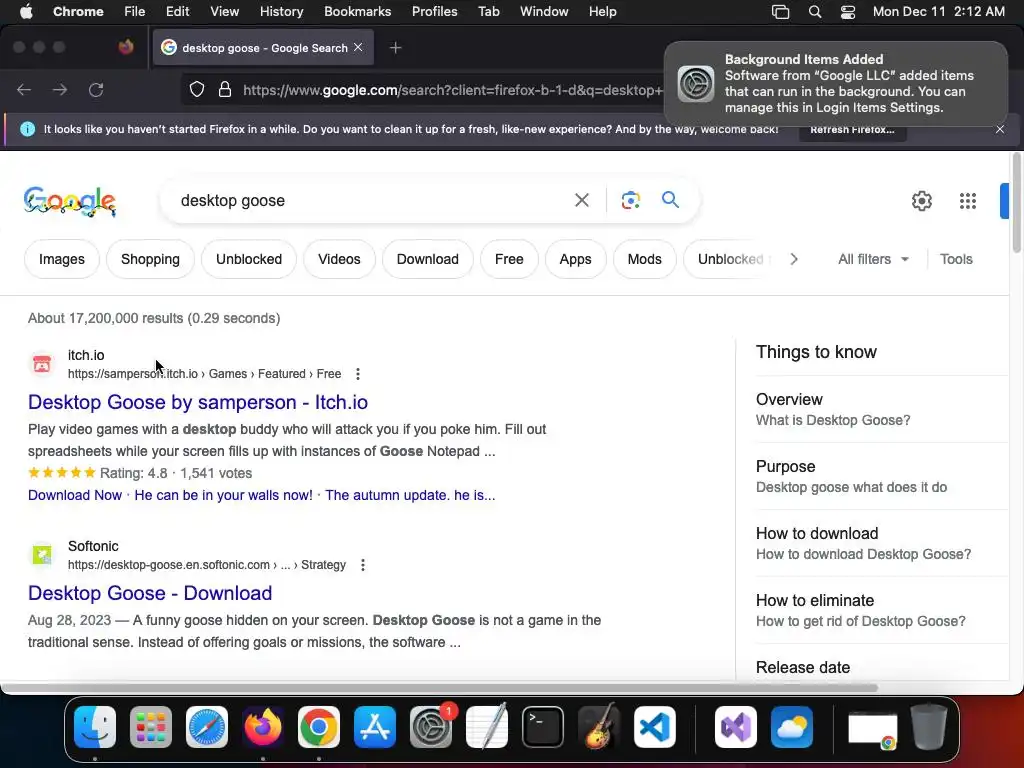Reload the page with the refresh icon
Screen dimensions: 1024x768
[96, 89]
